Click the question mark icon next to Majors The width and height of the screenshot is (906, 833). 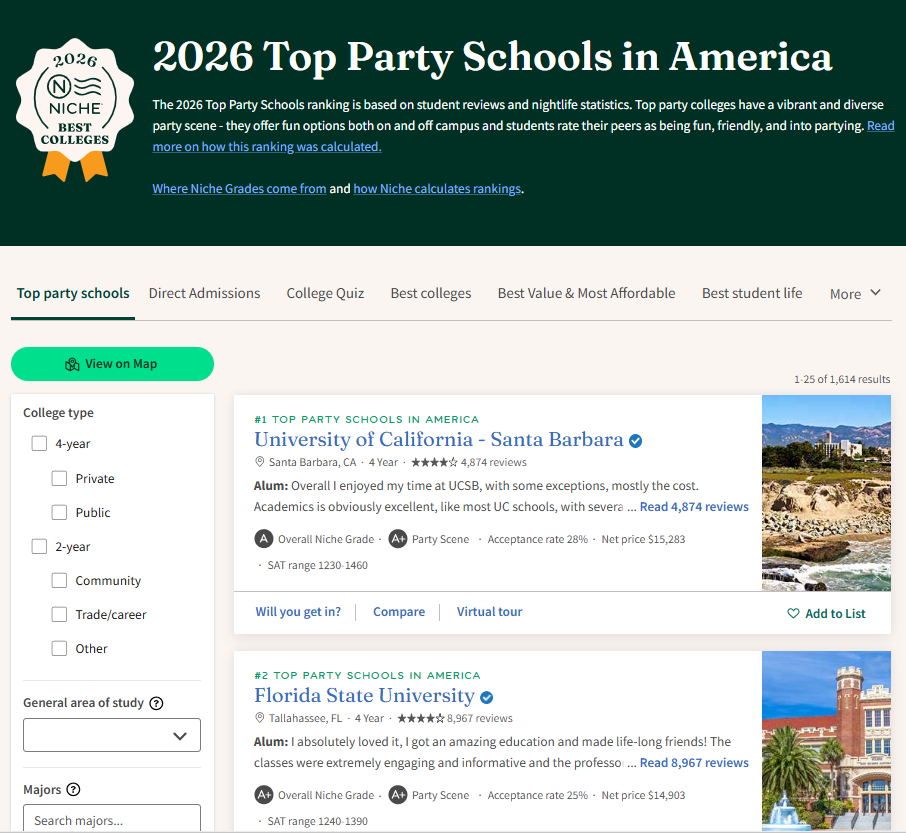coord(73,790)
